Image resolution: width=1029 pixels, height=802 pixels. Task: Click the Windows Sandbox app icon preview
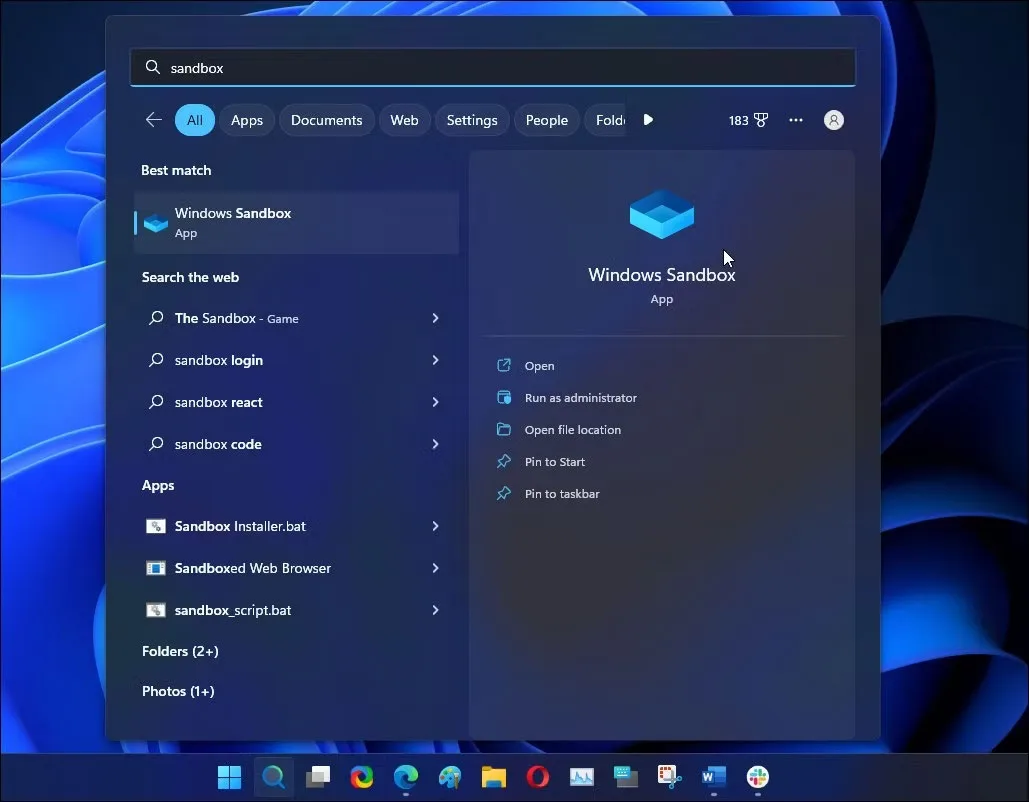(x=661, y=213)
